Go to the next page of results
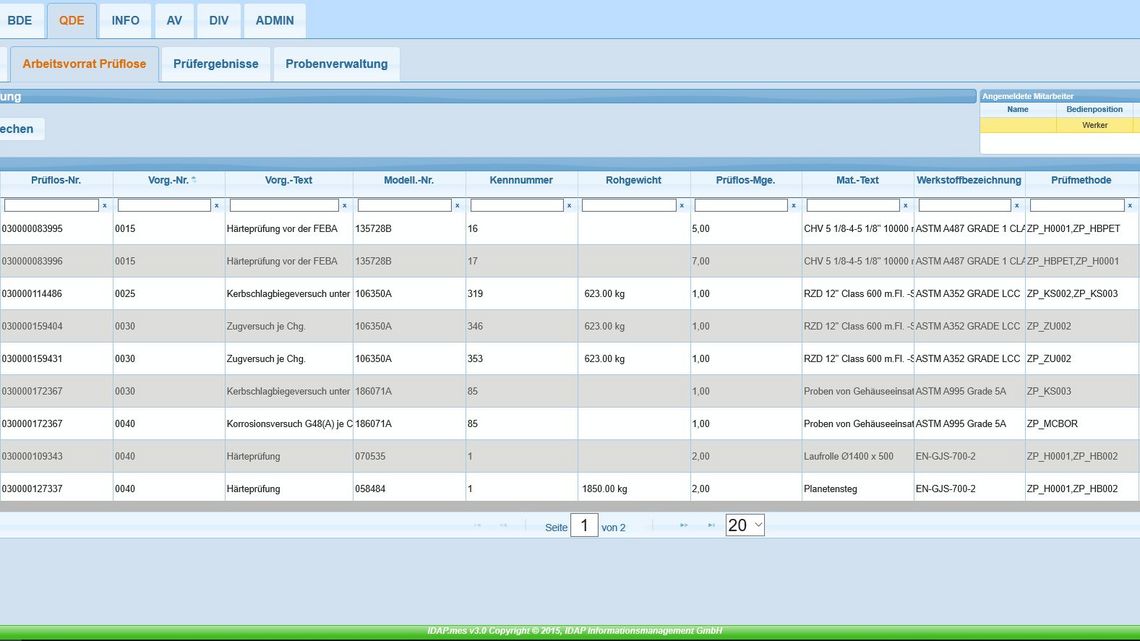This screenshot has width=1140, height=641. tap(683, 525)
